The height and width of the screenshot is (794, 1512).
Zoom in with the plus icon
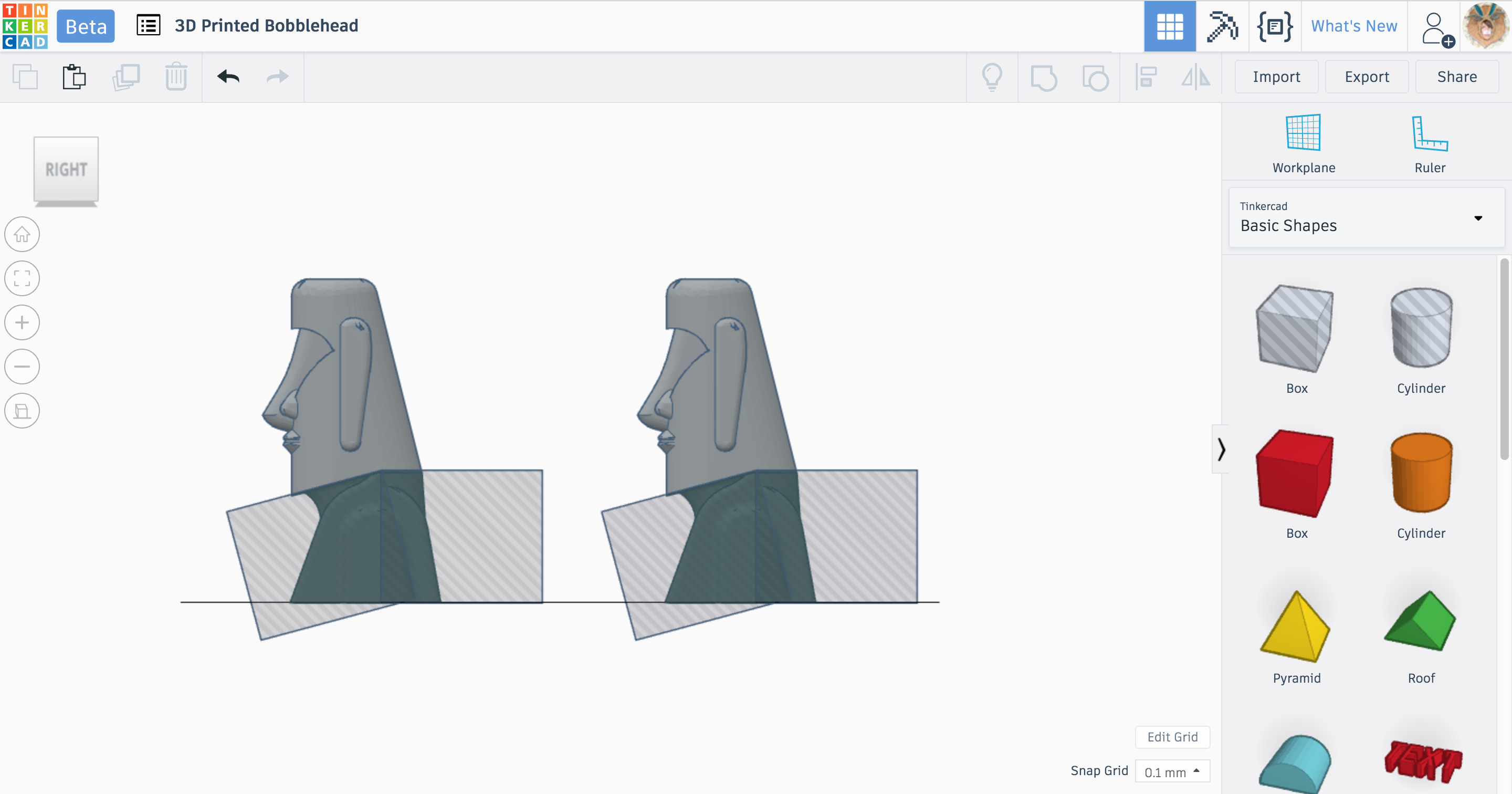(x=22, y=322)
